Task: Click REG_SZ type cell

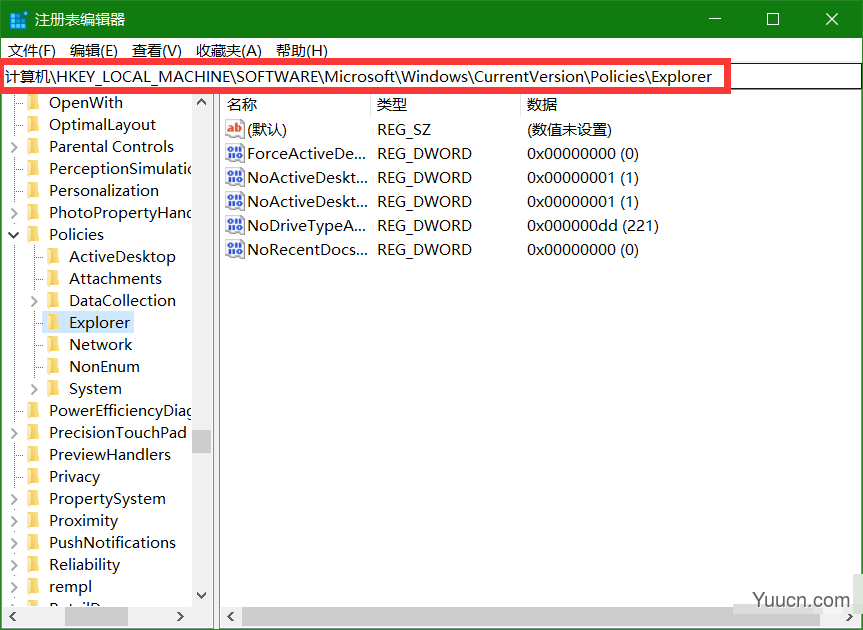Action: point(404,129)
